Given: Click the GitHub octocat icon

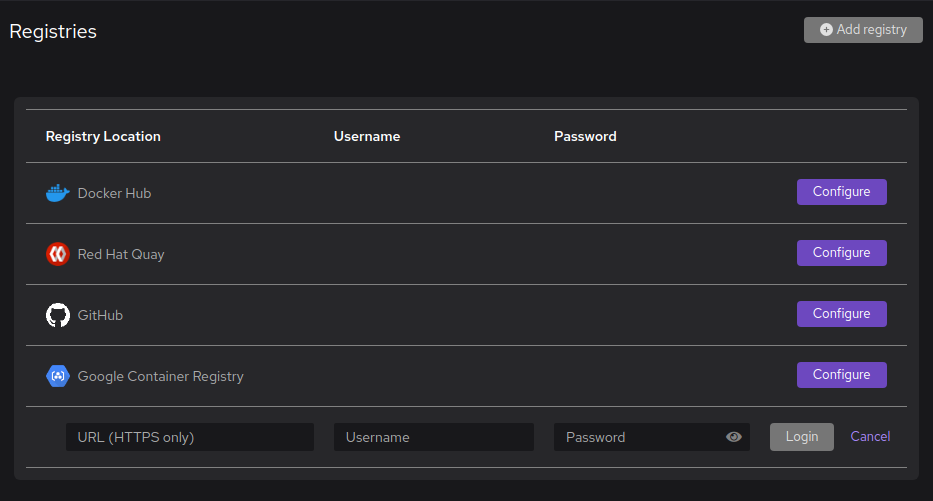Looking at the screenshot, I should pyautogui.click(x=58, y=315).
